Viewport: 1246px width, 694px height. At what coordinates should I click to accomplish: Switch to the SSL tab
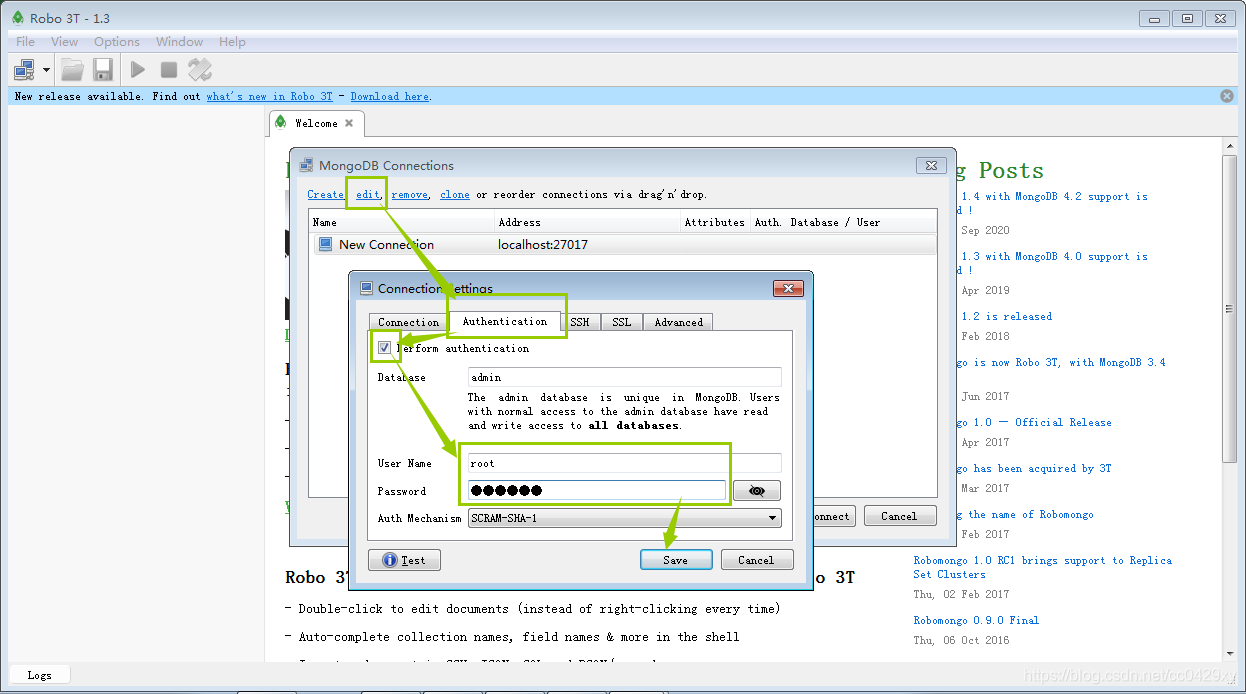[621, 322]
